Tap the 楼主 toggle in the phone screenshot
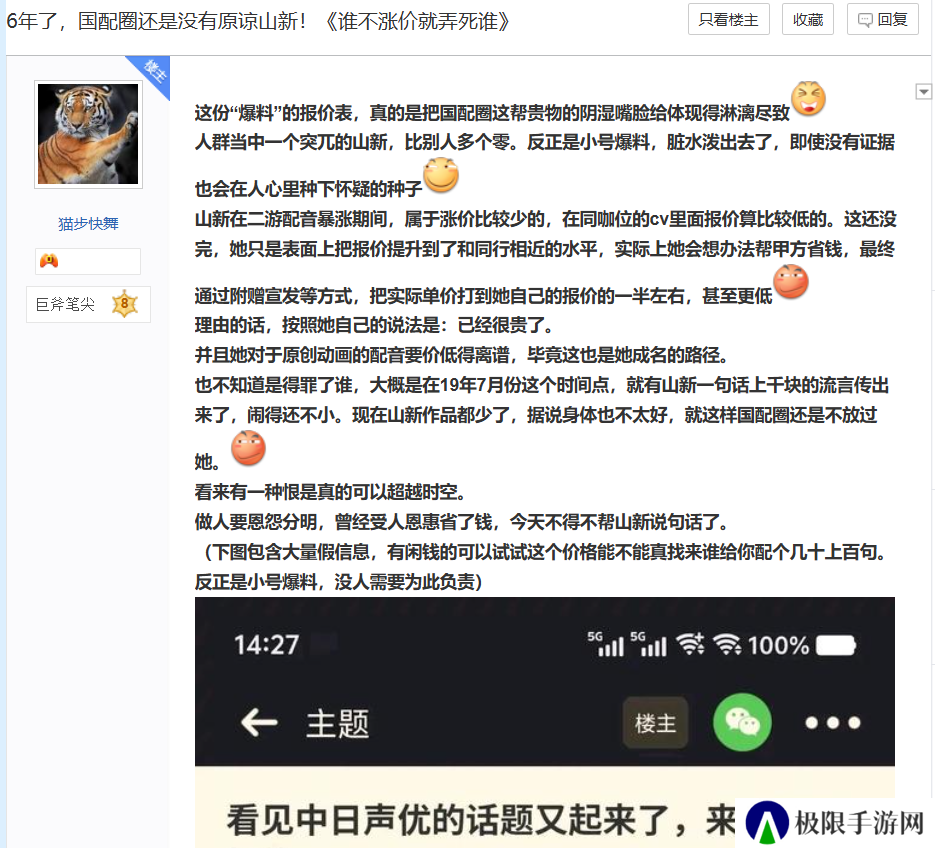This screenshot has height=848, width=935. point(655,723)
